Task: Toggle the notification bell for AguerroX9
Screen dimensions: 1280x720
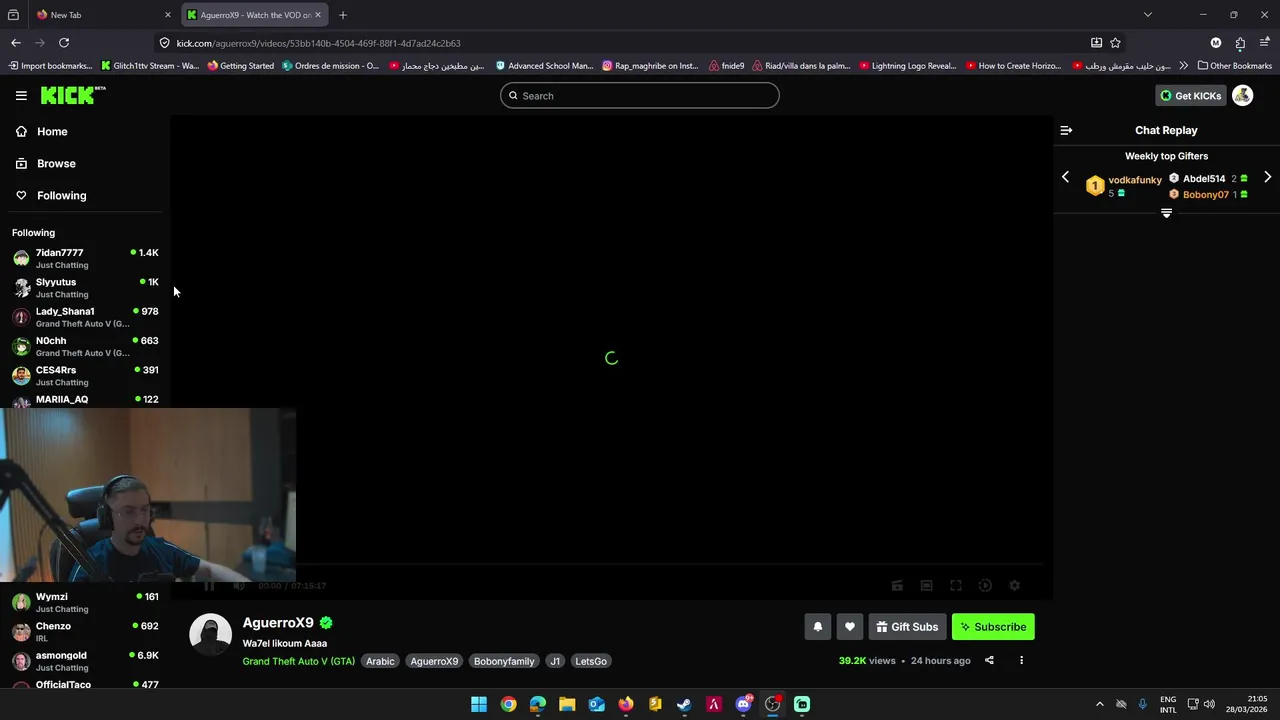Action: click(818, 627)
